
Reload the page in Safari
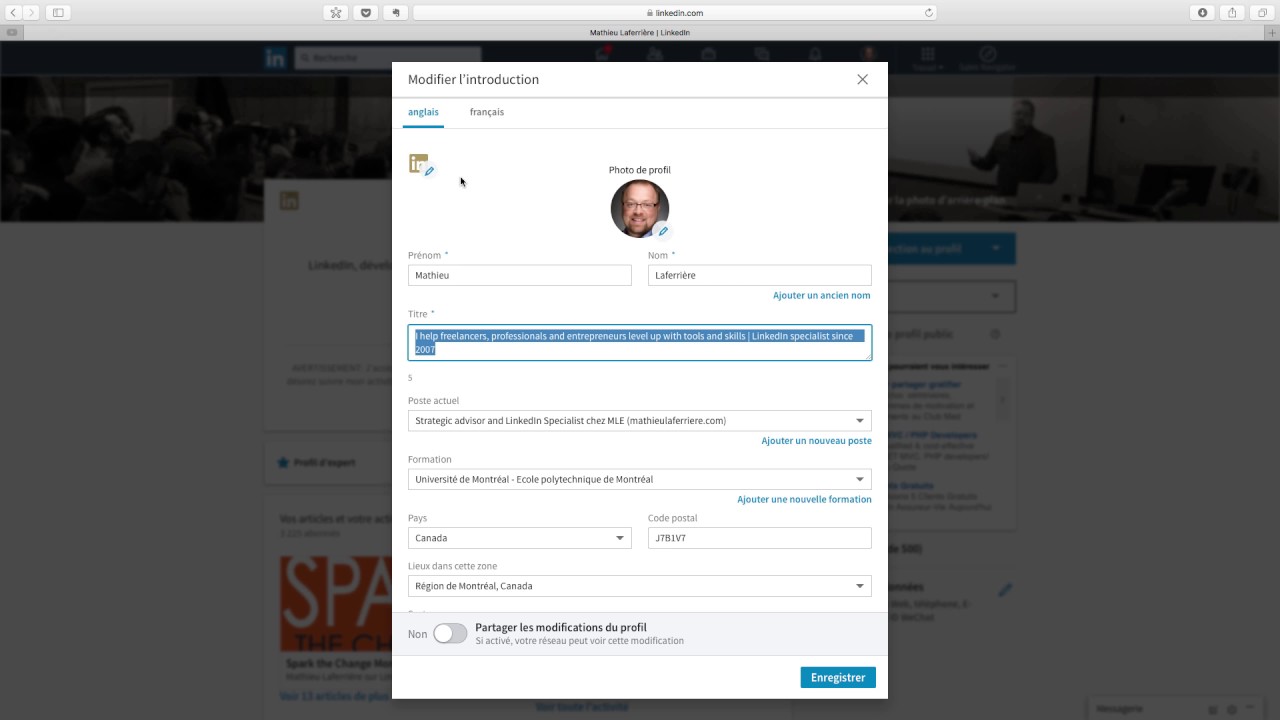[928, 13]
